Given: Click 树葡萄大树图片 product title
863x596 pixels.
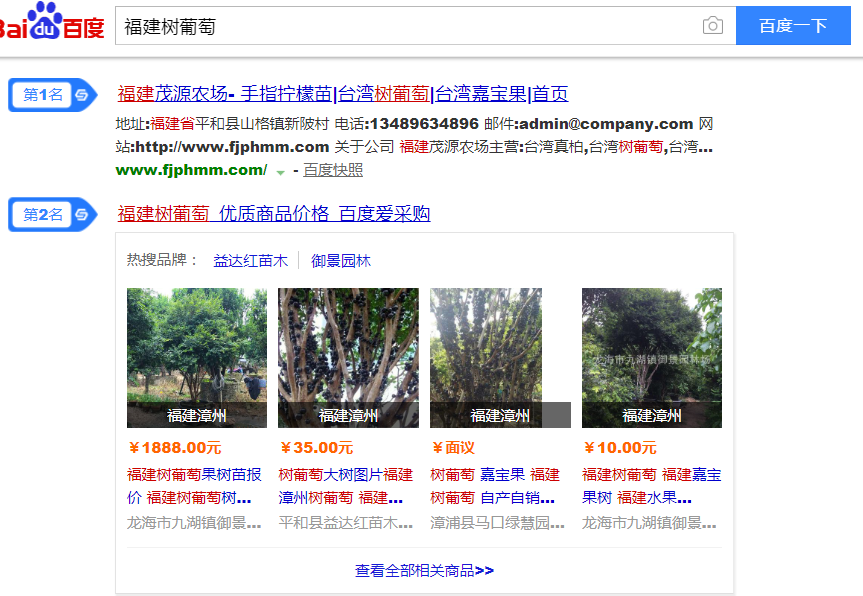Looking at the screenshot, I should [x=345, y=485].
